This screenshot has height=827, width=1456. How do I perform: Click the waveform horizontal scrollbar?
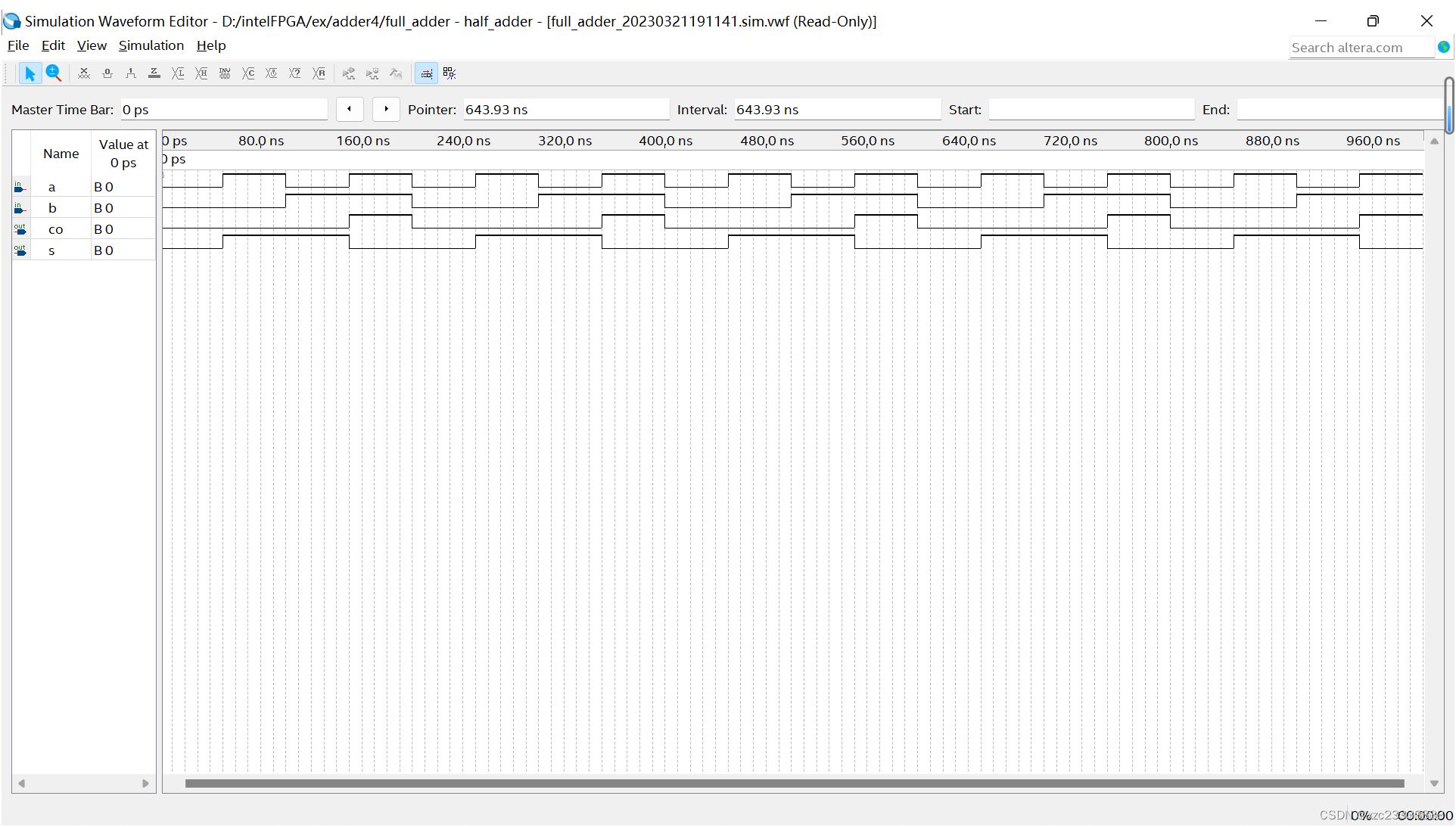[x=795, y=784]
